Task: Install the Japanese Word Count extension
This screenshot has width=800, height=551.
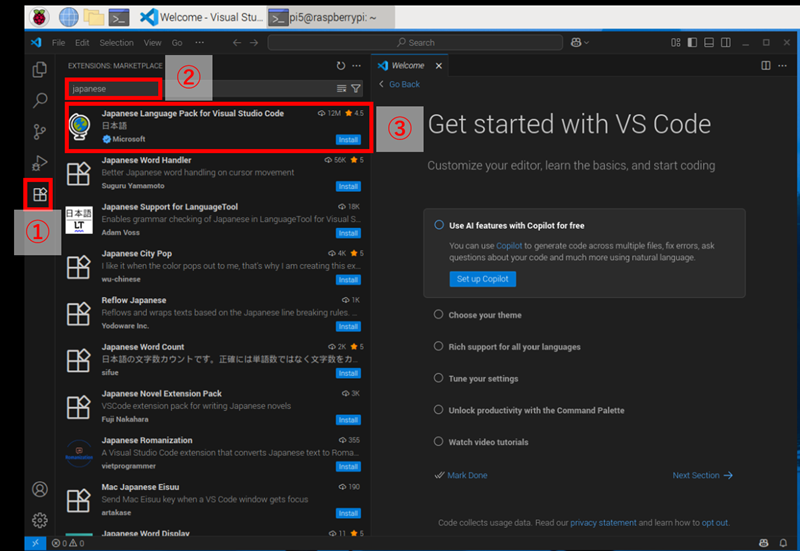Action: 348,373
